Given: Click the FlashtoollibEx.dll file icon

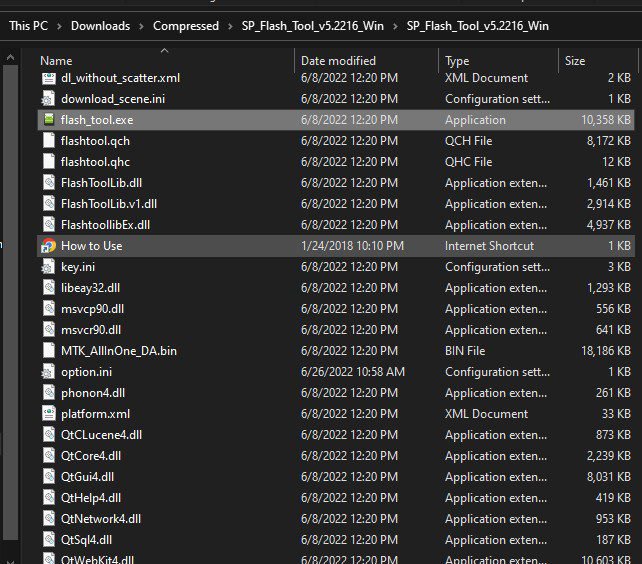Looking at the screenshot, I should (49, 224).
